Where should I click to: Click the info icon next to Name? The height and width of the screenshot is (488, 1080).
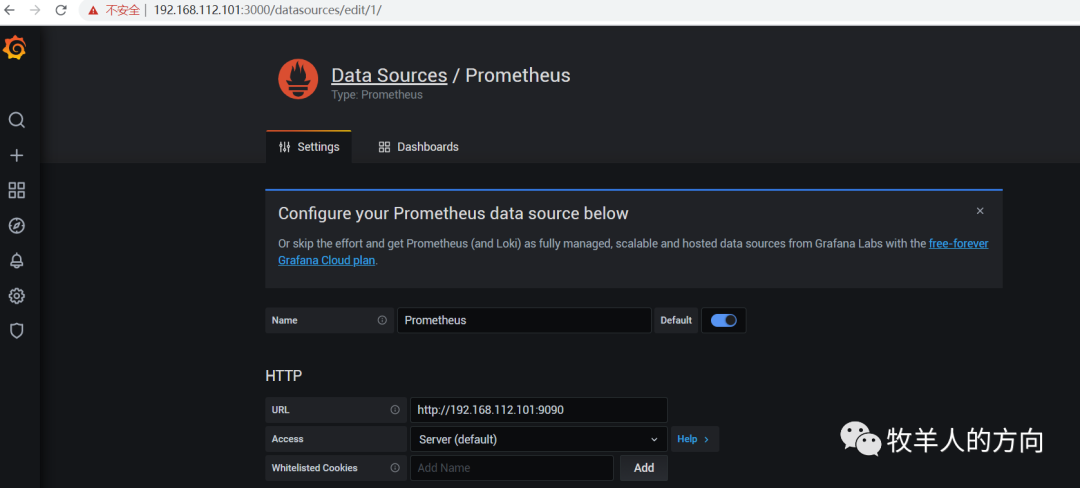[x=382, y=320]
